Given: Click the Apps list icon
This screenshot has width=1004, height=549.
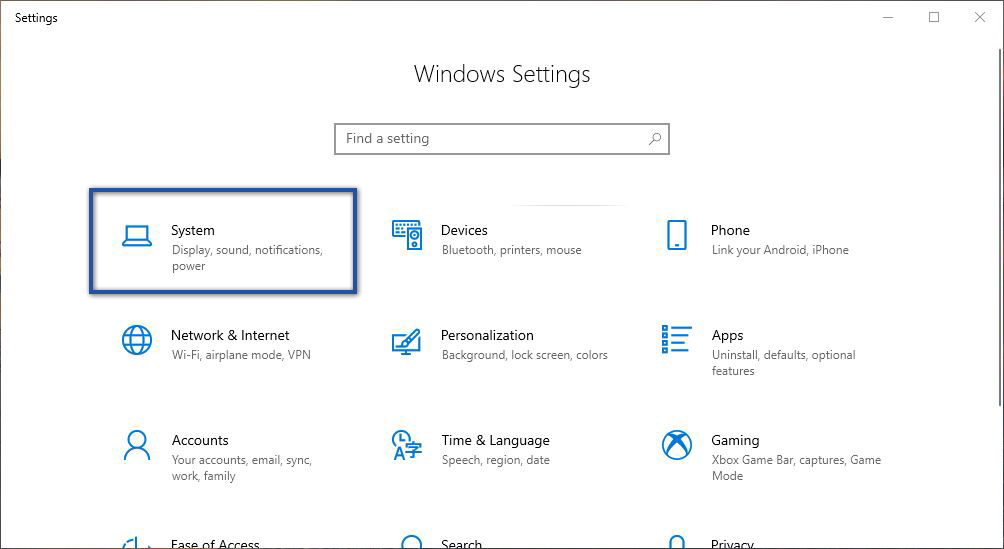Looking at the screenshot, I should coord(677,340).
